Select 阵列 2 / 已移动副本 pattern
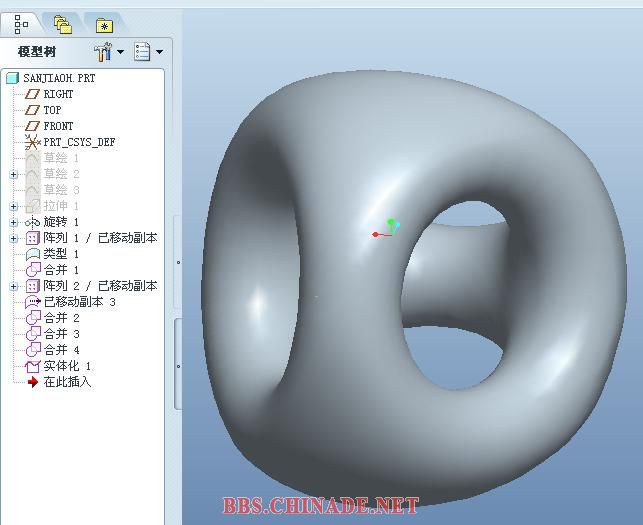 [100, 286]
